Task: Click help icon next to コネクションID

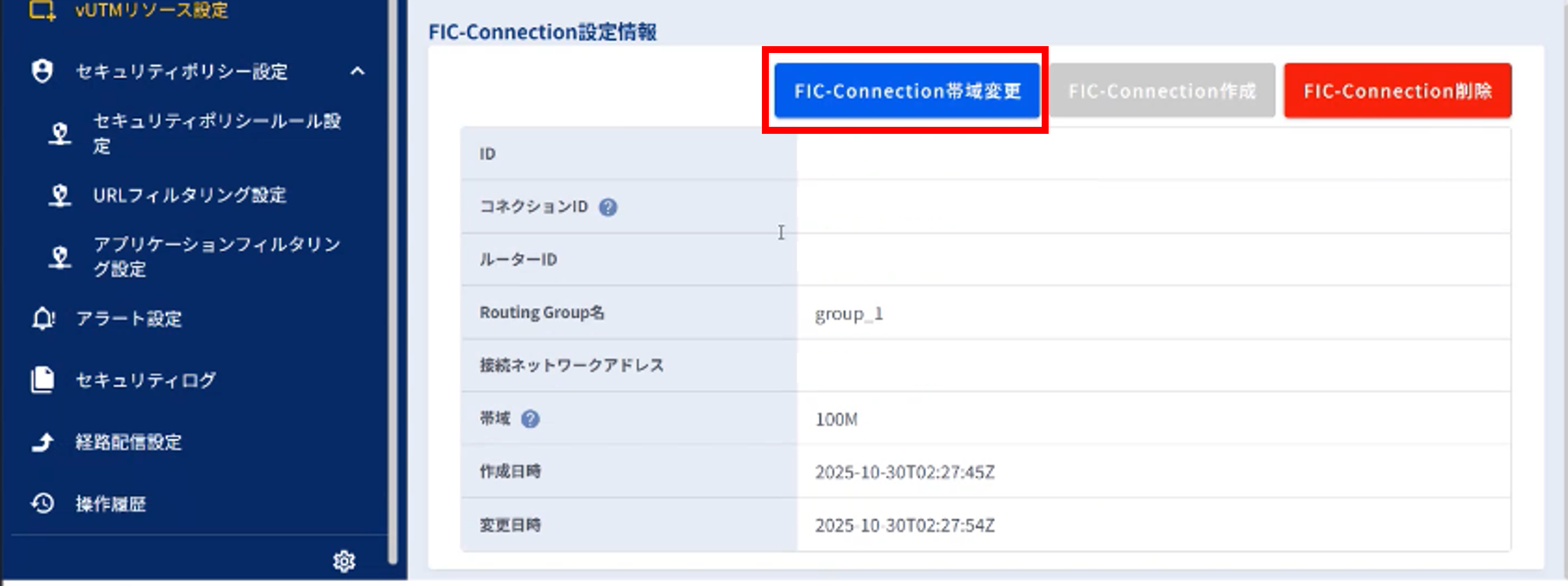Action: pos(608,208)
